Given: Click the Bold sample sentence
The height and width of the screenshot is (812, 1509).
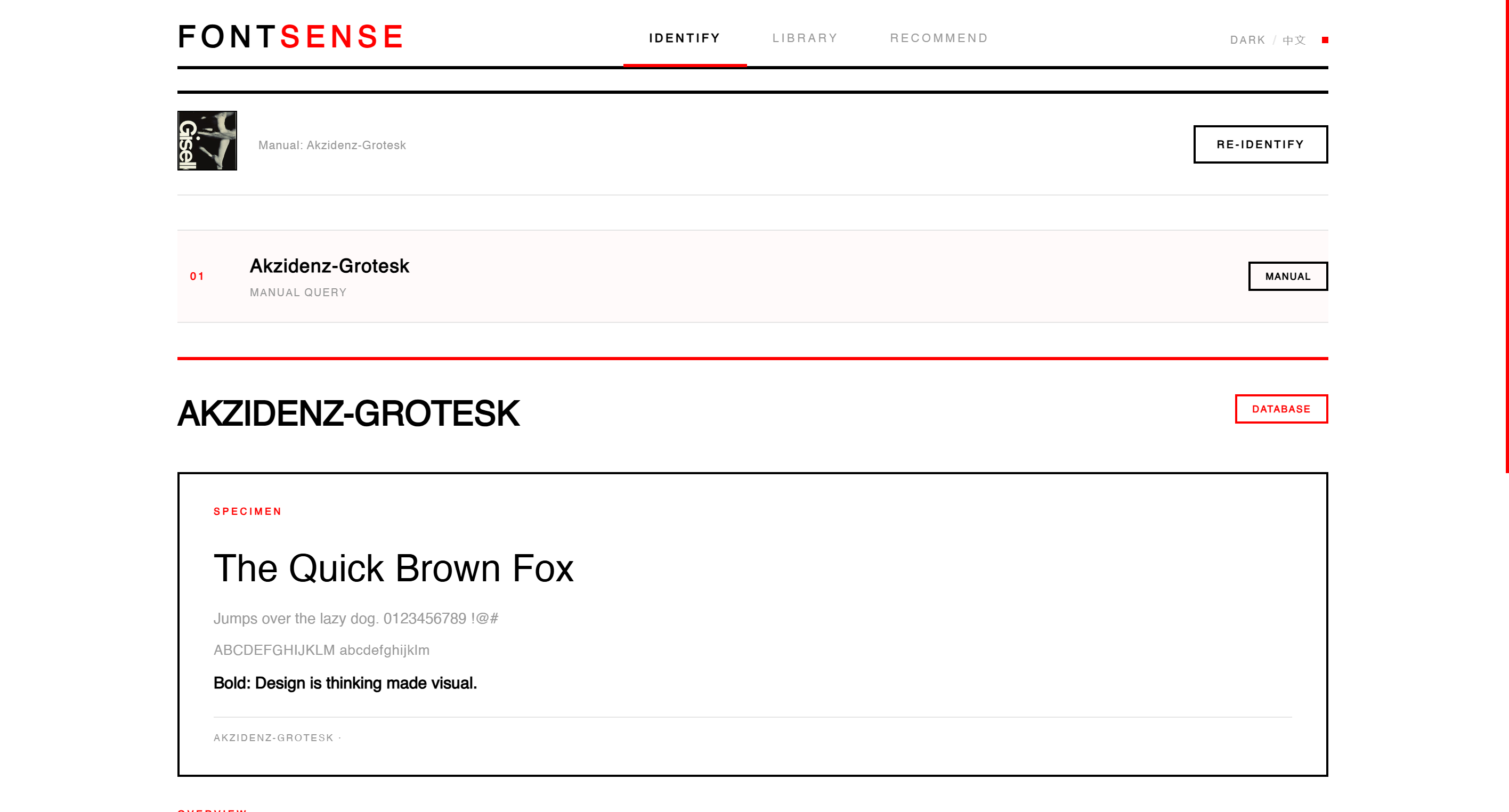Looking at the screenshot, I should tap(345, 683).
